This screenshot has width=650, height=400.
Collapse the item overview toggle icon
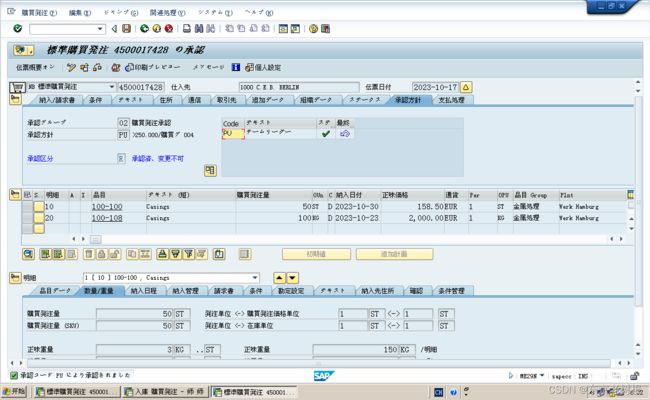(x=15, y=194)
